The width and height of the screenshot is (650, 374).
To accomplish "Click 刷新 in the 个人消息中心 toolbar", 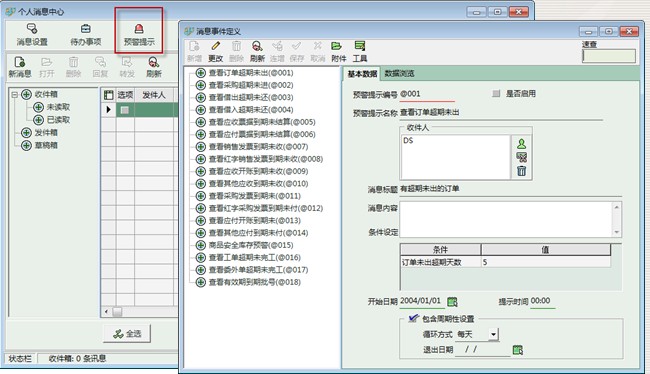I will (153, 67).
